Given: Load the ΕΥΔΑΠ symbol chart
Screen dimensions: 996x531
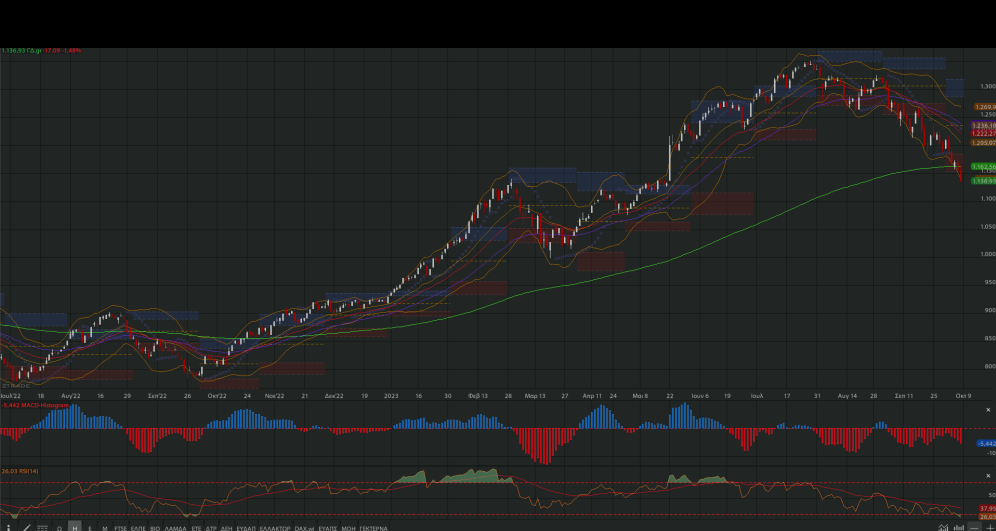Looking at the screenshot, I should 246,528.
